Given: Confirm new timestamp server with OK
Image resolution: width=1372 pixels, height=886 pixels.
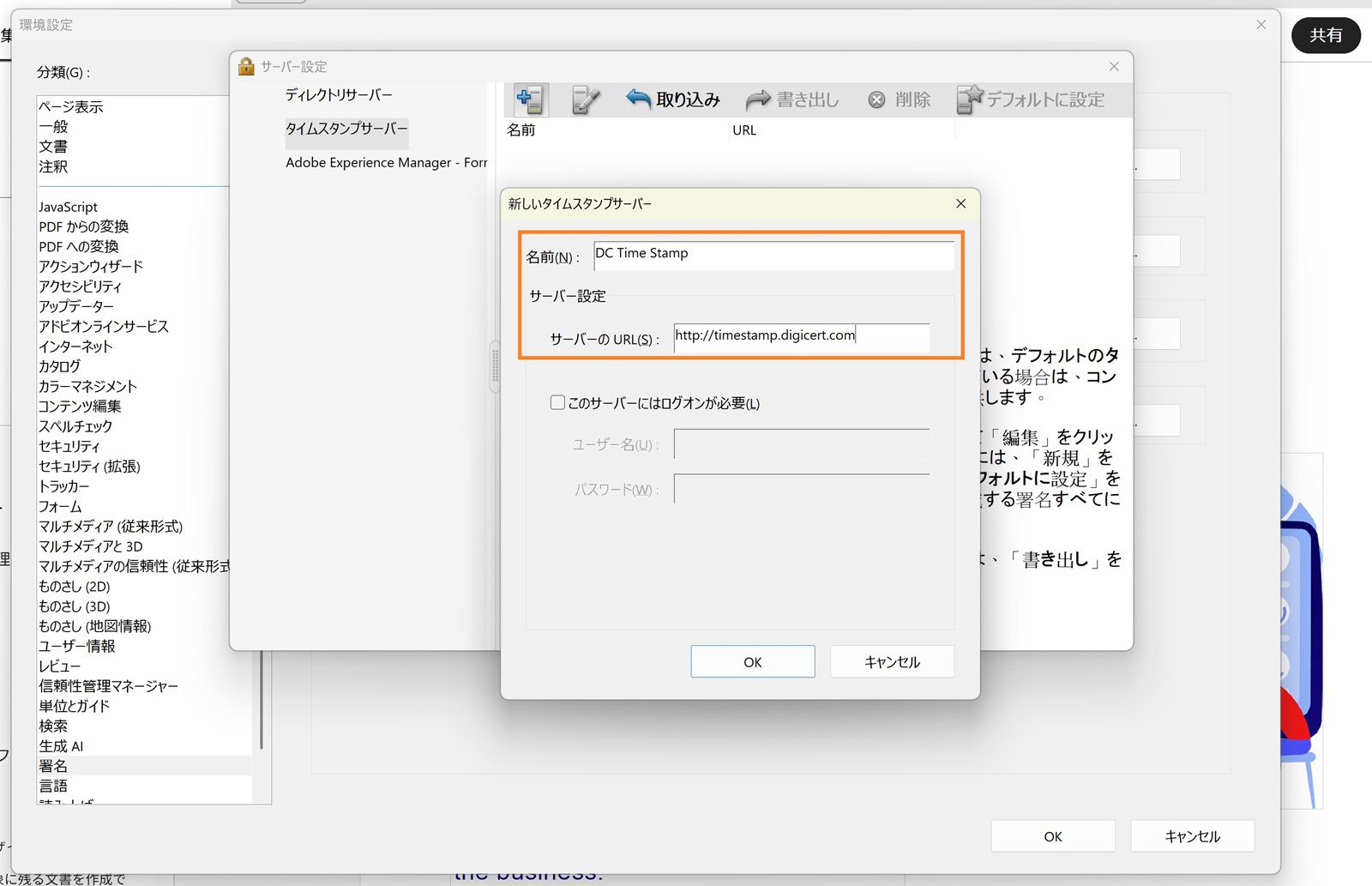Looking at the screenshot, I should [752, 661].
